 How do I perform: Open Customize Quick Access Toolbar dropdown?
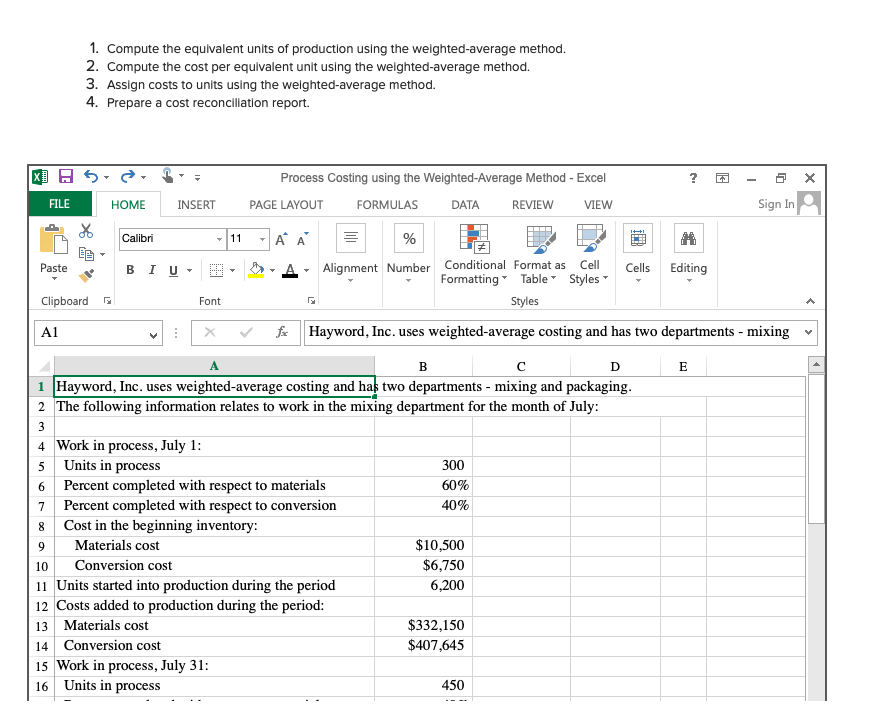coord(198,178)
